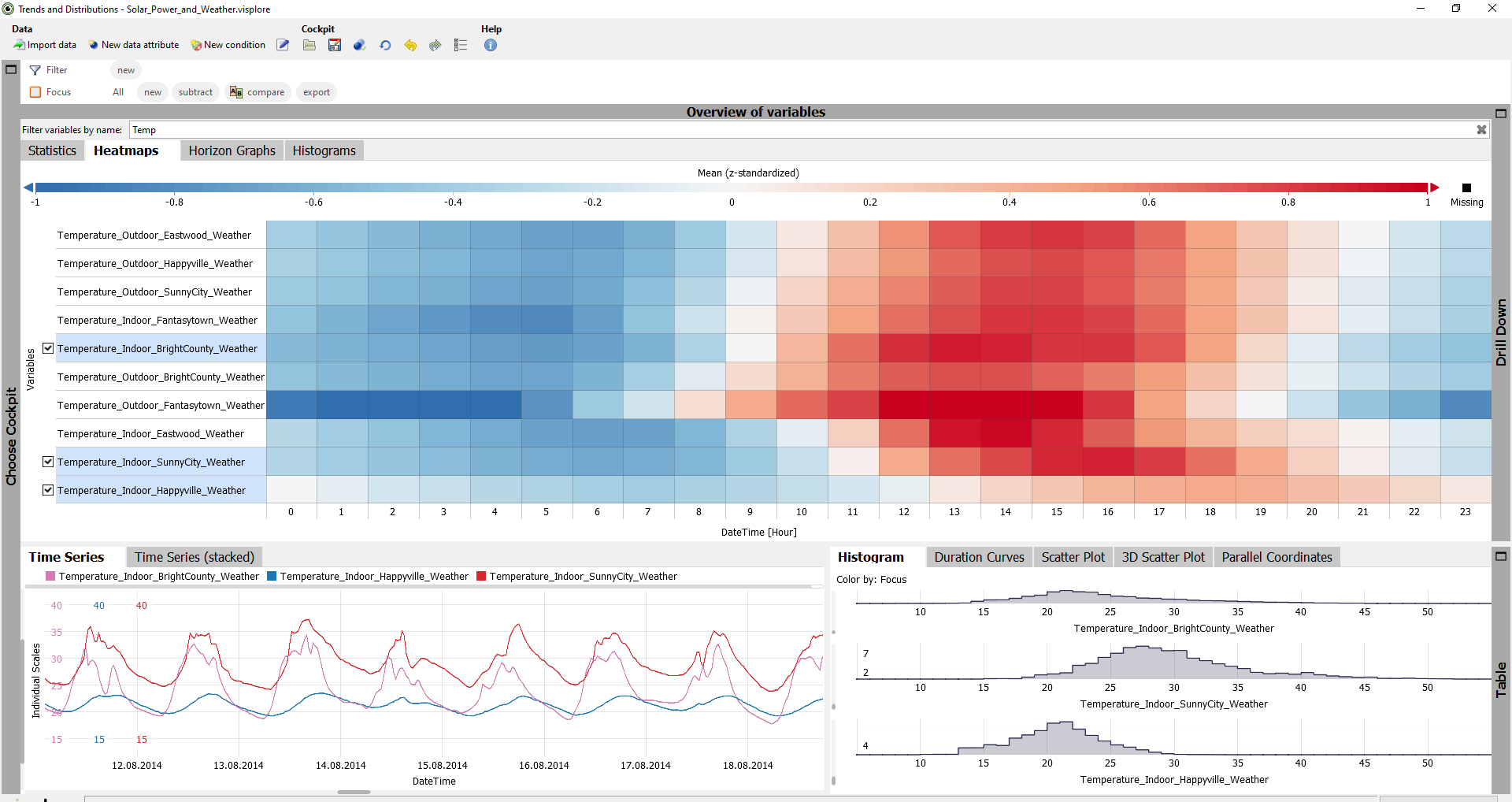Click the right end of color scale
The height and width of the screenshot is (802, 1512).
point(1434,188)
